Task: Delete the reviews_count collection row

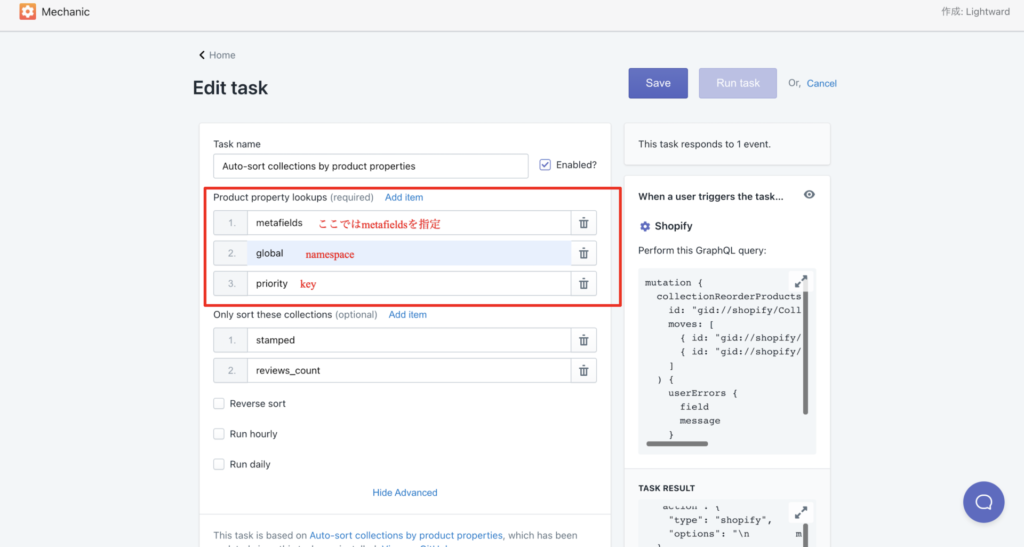Action: point(584,371)
